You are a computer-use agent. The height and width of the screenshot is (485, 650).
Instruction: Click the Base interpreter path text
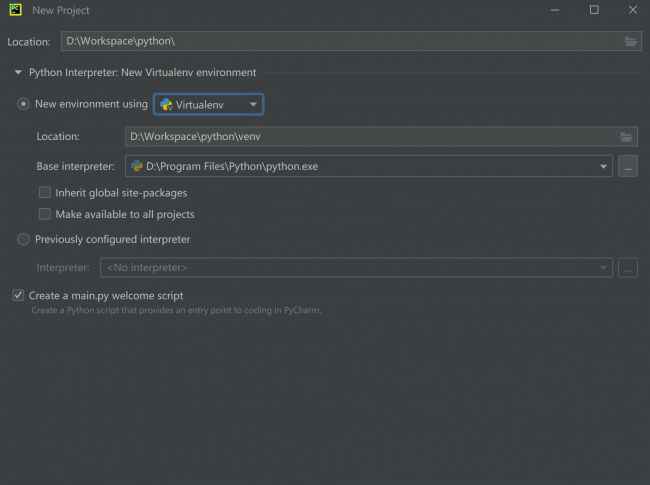[232, 166]
